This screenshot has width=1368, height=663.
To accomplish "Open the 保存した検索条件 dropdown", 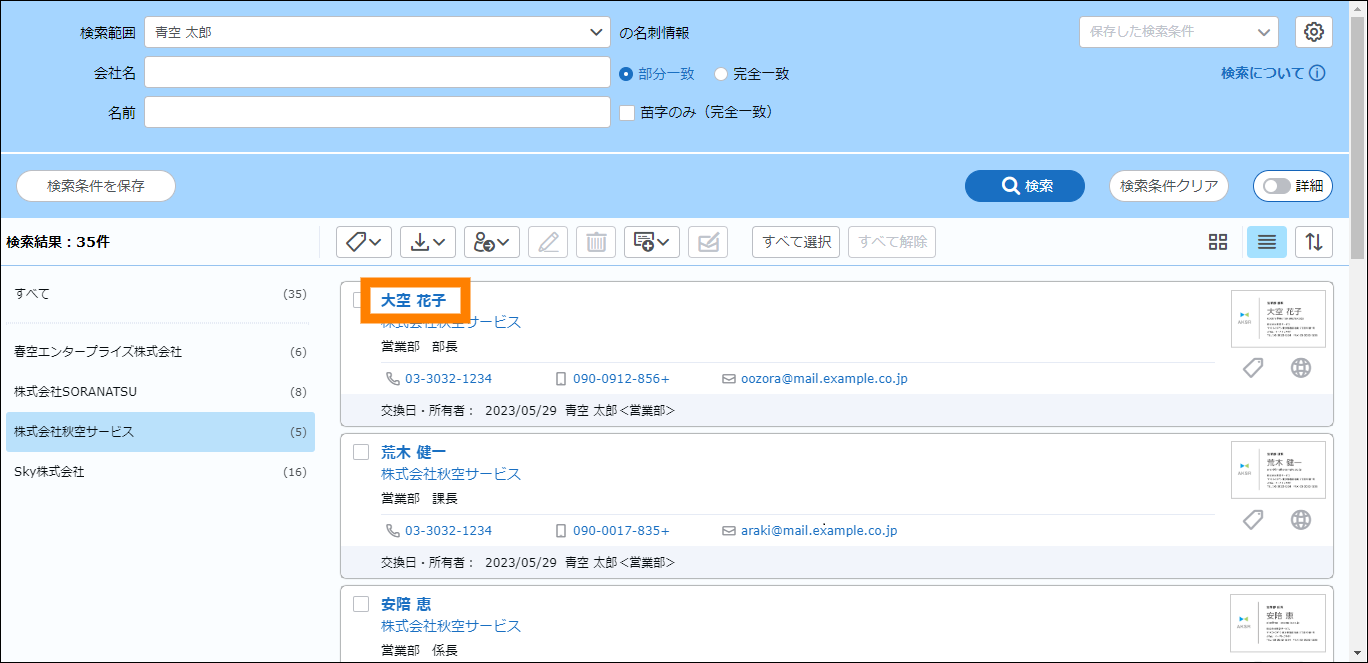I will coord(1178,32).
